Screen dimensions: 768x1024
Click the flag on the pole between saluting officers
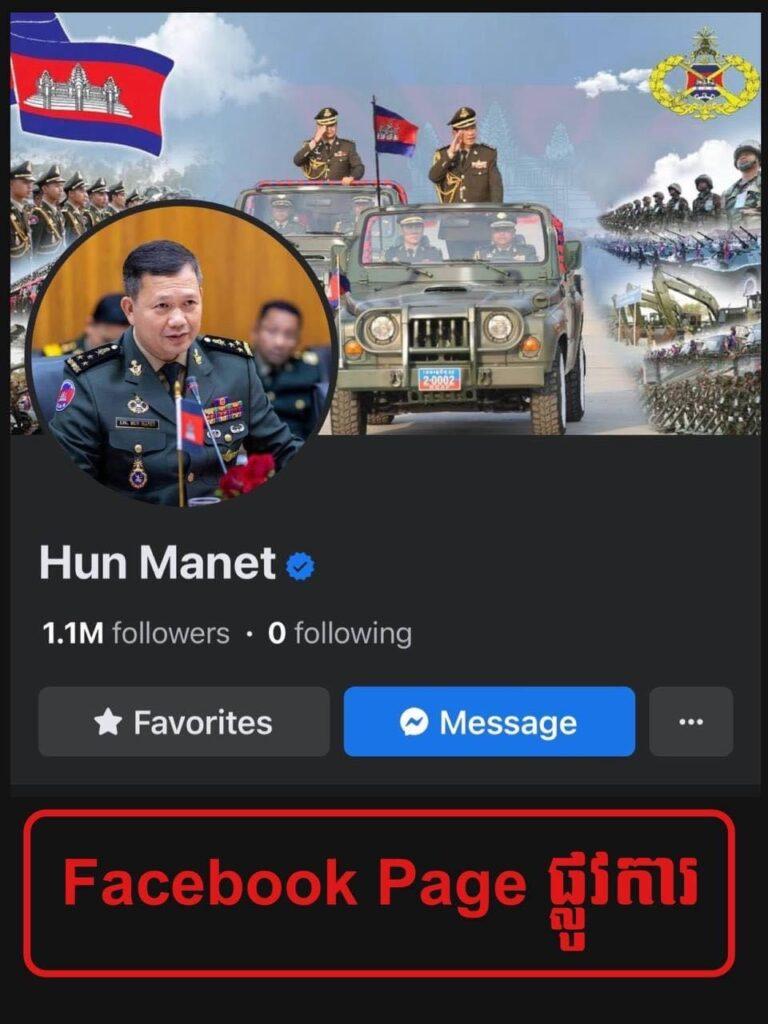(x=395, y=130)
